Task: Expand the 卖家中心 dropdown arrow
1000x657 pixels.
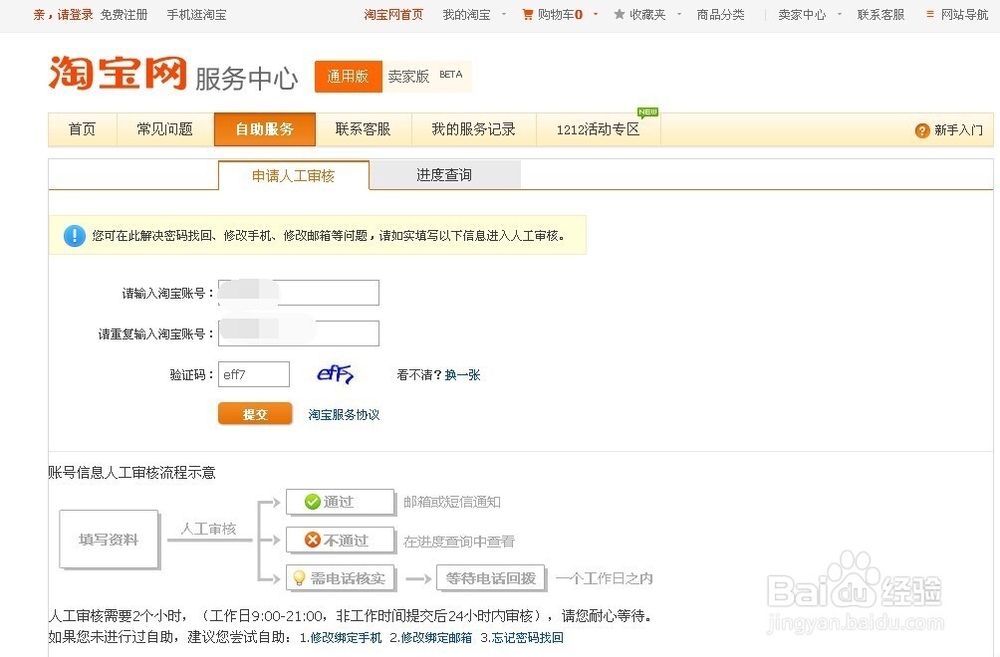Action: [x=839, y=14]
